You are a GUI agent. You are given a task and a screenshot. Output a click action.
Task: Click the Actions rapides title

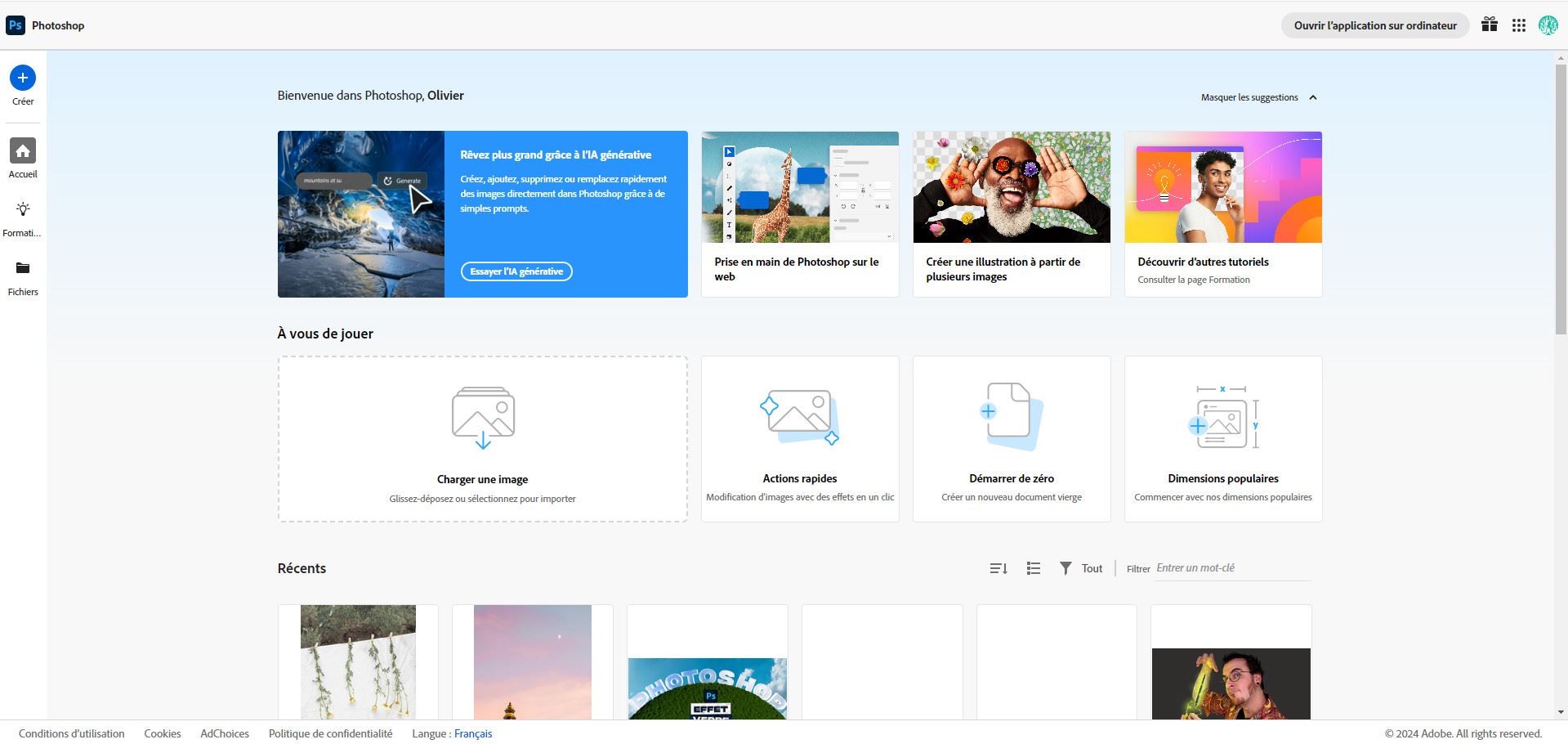[x=800, y=478]
